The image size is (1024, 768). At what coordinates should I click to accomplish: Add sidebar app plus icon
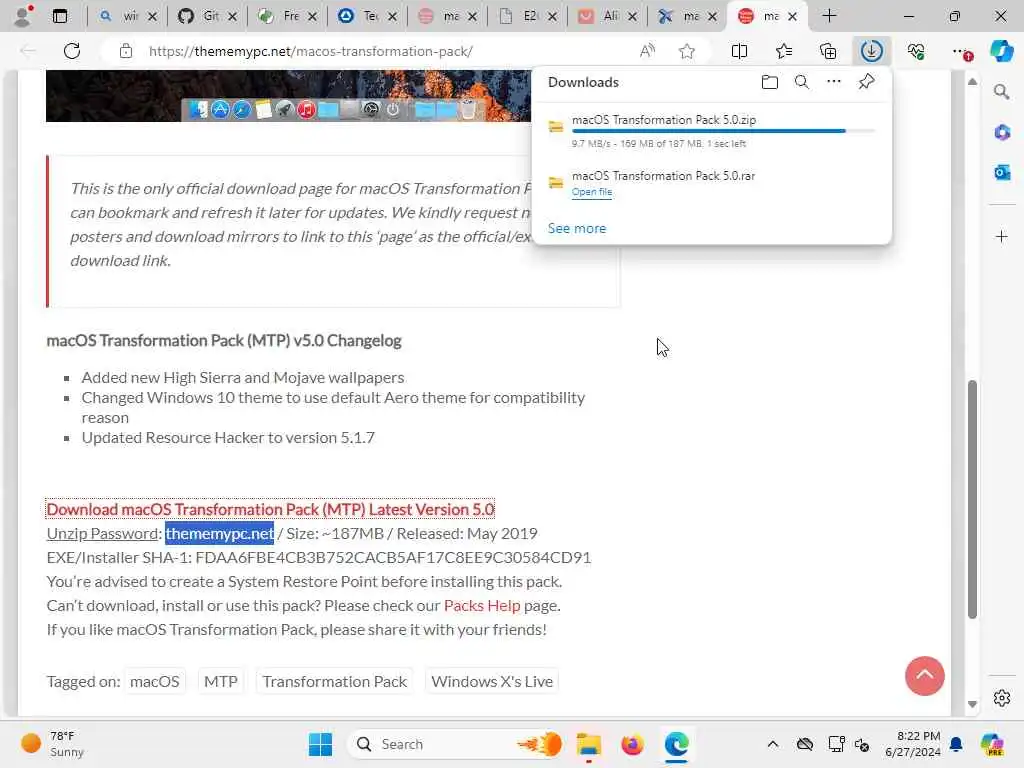pos(1001,236)
